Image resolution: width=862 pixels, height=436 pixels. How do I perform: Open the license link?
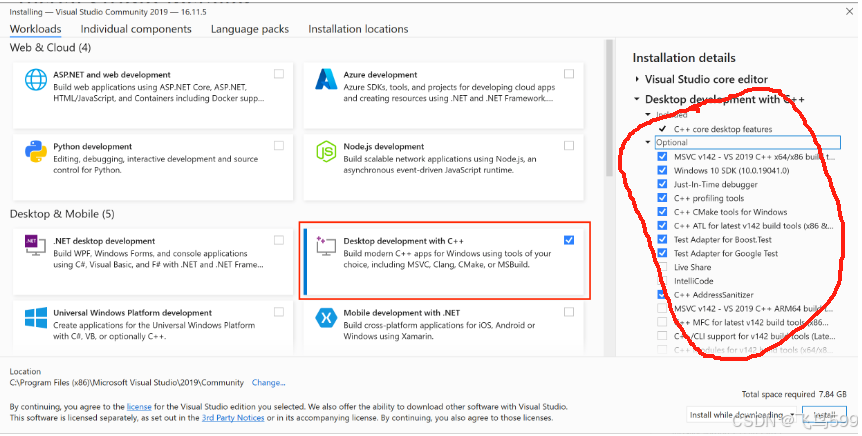[x=139, y=407]
